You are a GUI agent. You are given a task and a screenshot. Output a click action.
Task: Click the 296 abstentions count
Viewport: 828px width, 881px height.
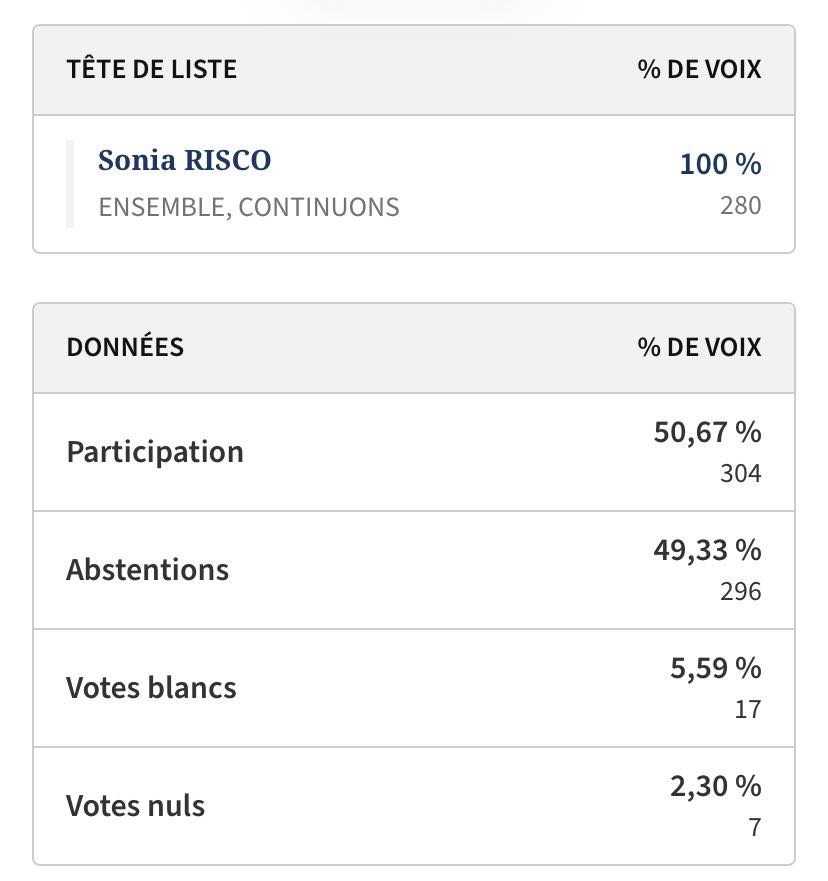(740, 592)
